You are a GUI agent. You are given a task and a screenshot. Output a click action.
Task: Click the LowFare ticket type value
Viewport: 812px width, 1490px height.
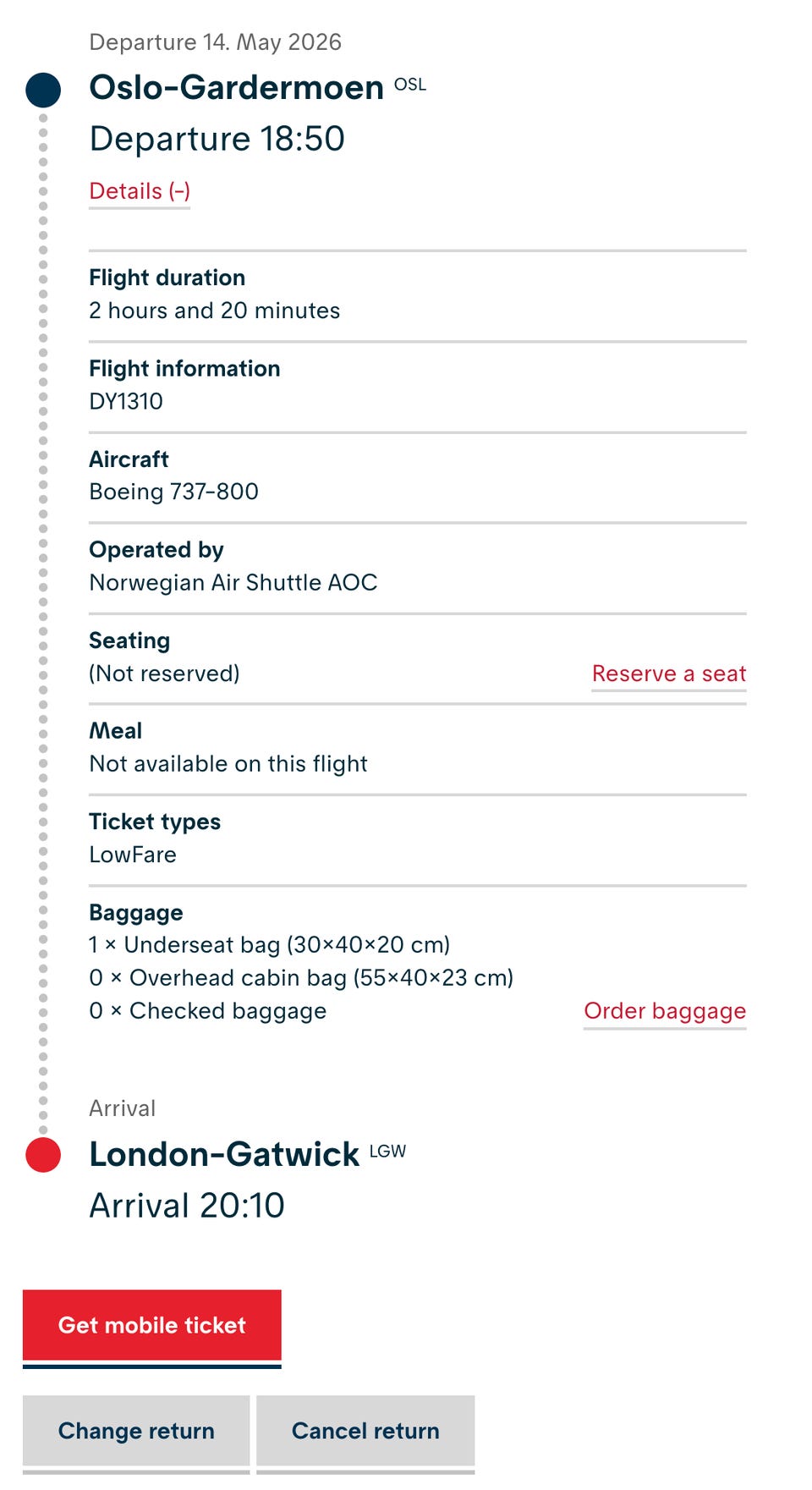pyautogui.click(x=133, y=855)
